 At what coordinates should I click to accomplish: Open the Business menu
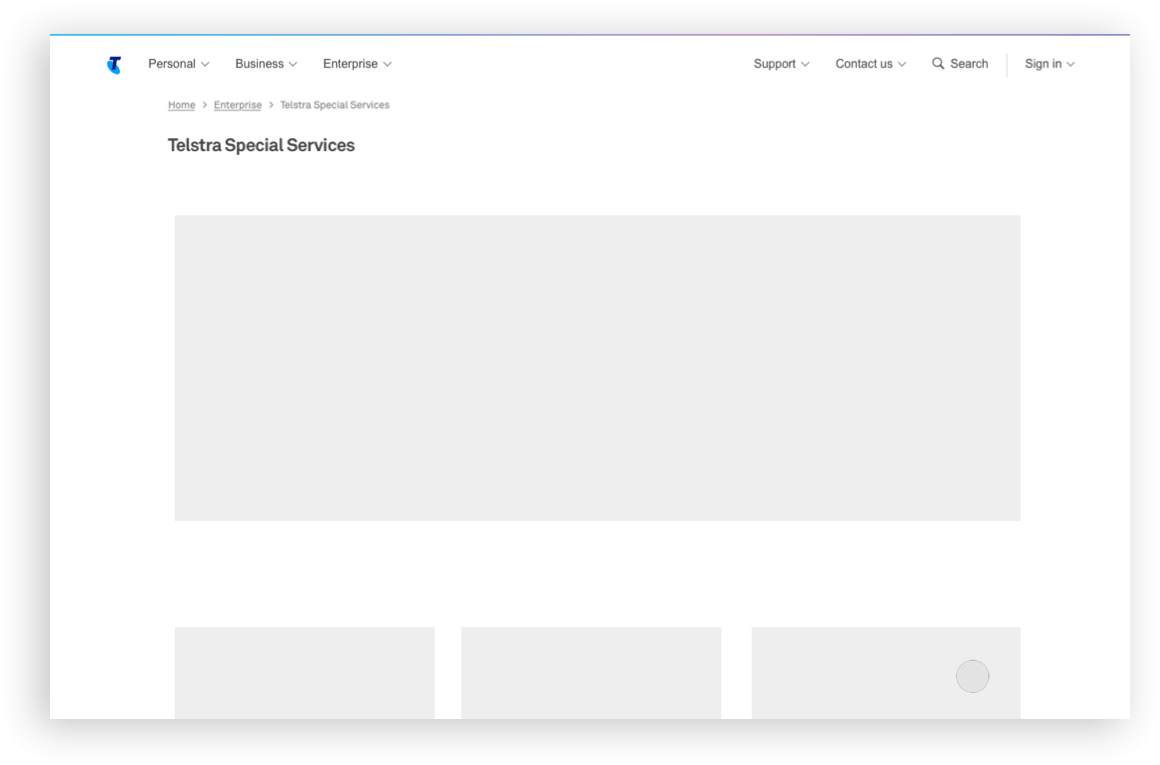(266, 64)
